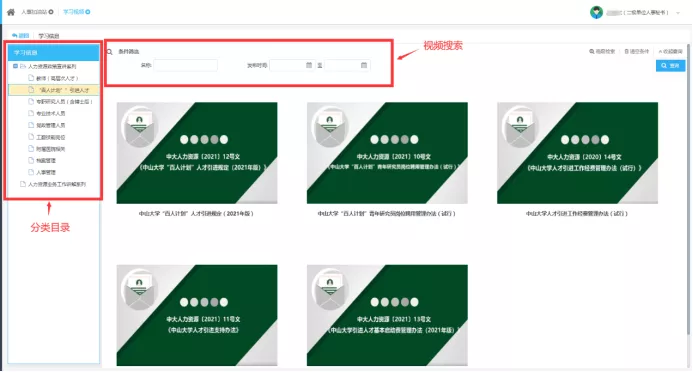Screen dimensions: 693x372
Task: Open the 2021 10号文 video thumbnail
Action: point(387,153)
